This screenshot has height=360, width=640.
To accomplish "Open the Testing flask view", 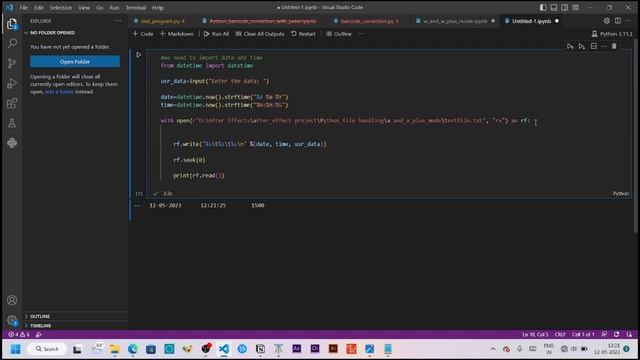I will click(x=12, y=123).
